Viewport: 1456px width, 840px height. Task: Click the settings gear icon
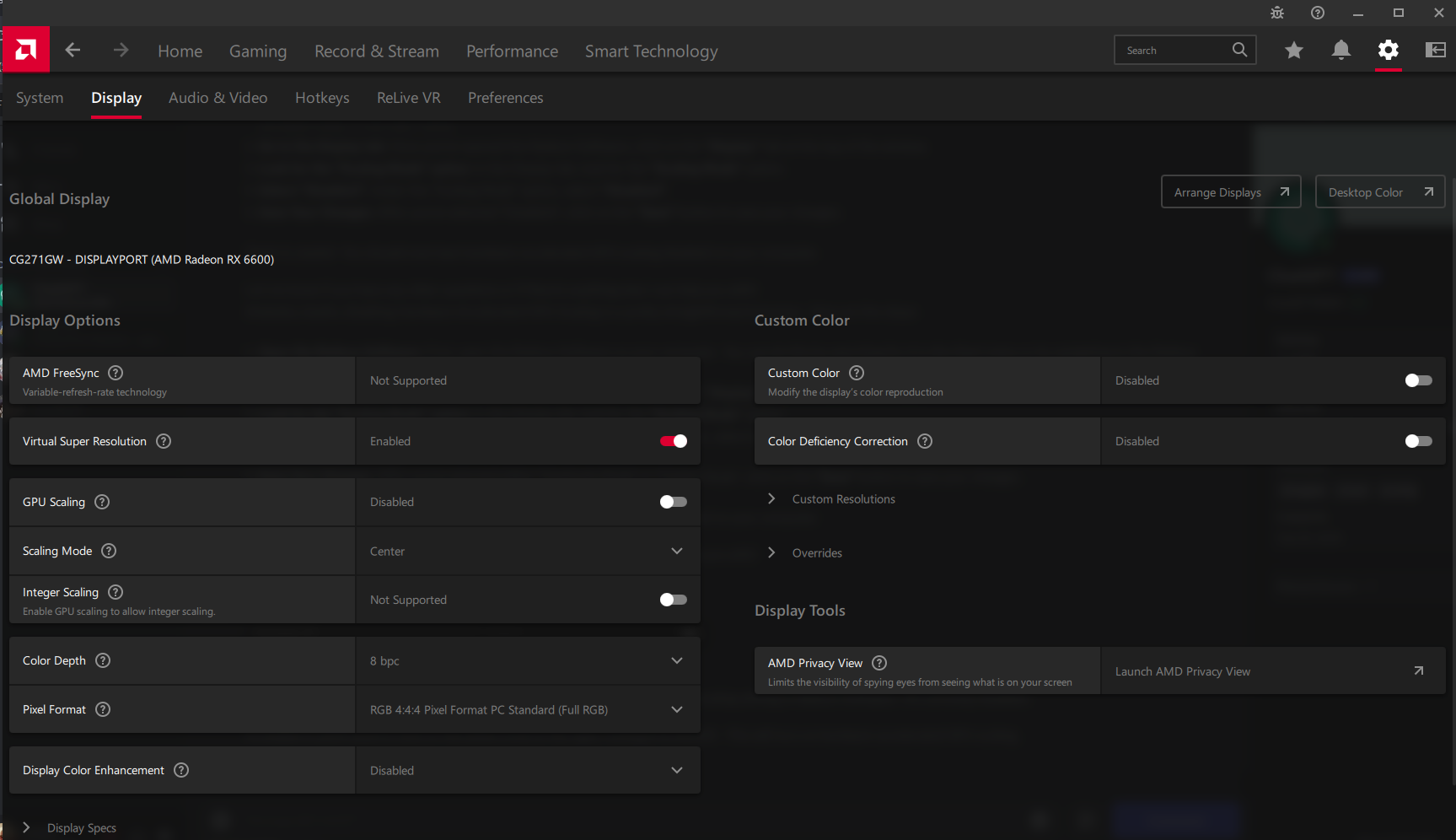pyautogui.click(x=1388, y=51)
